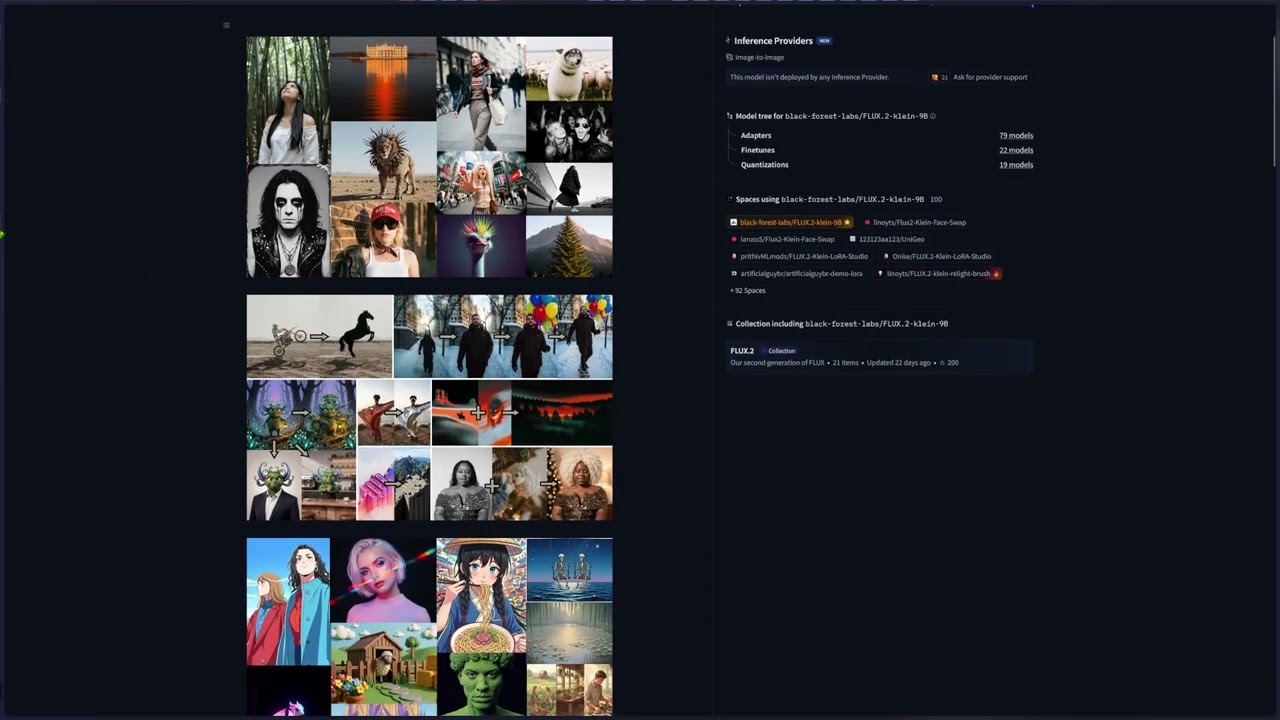Open the 79 models adapters link
1280x720 pixels.
click(x=1016, y=135)
